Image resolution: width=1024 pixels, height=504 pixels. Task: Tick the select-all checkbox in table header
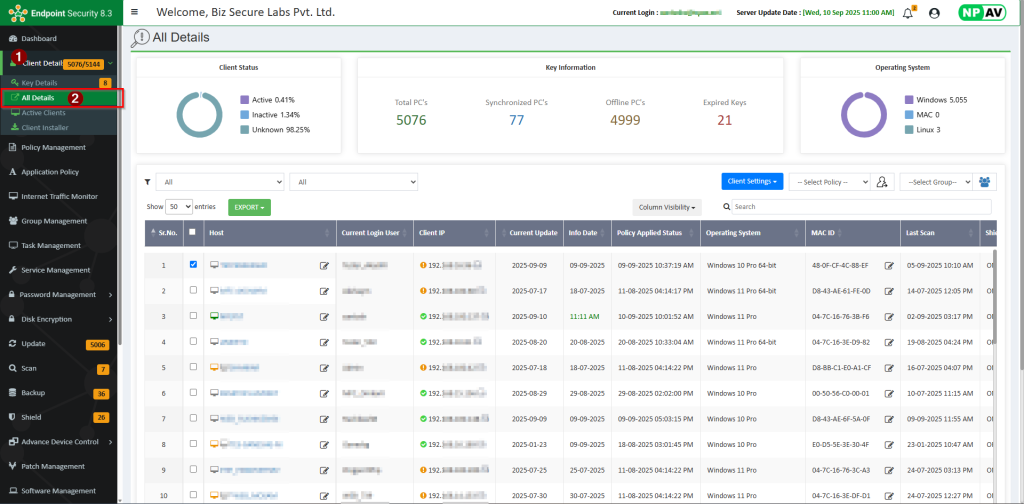pyautogui.click(x=193, y=232)
